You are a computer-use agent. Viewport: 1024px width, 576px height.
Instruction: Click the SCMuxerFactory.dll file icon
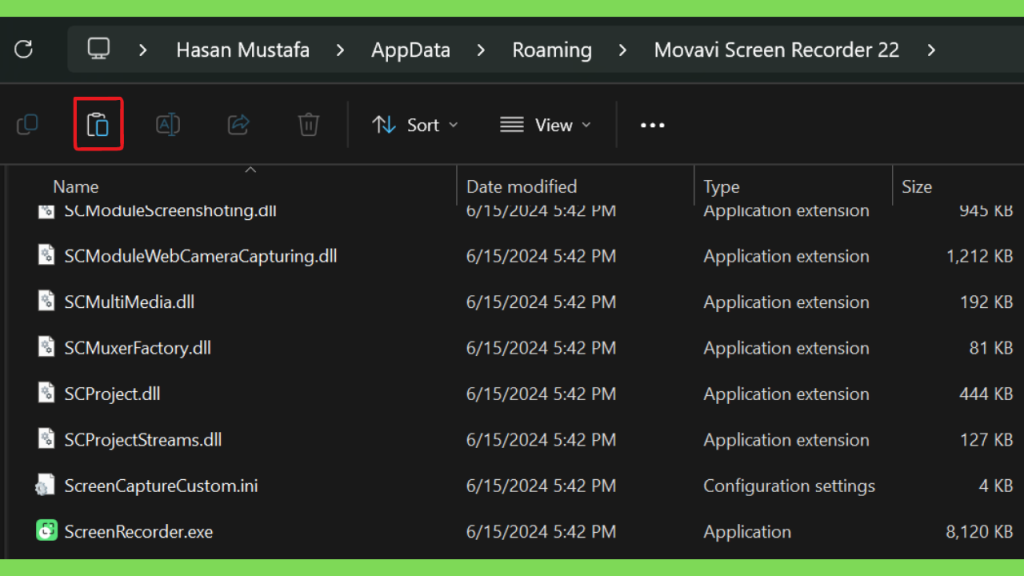tap(46, 347)
